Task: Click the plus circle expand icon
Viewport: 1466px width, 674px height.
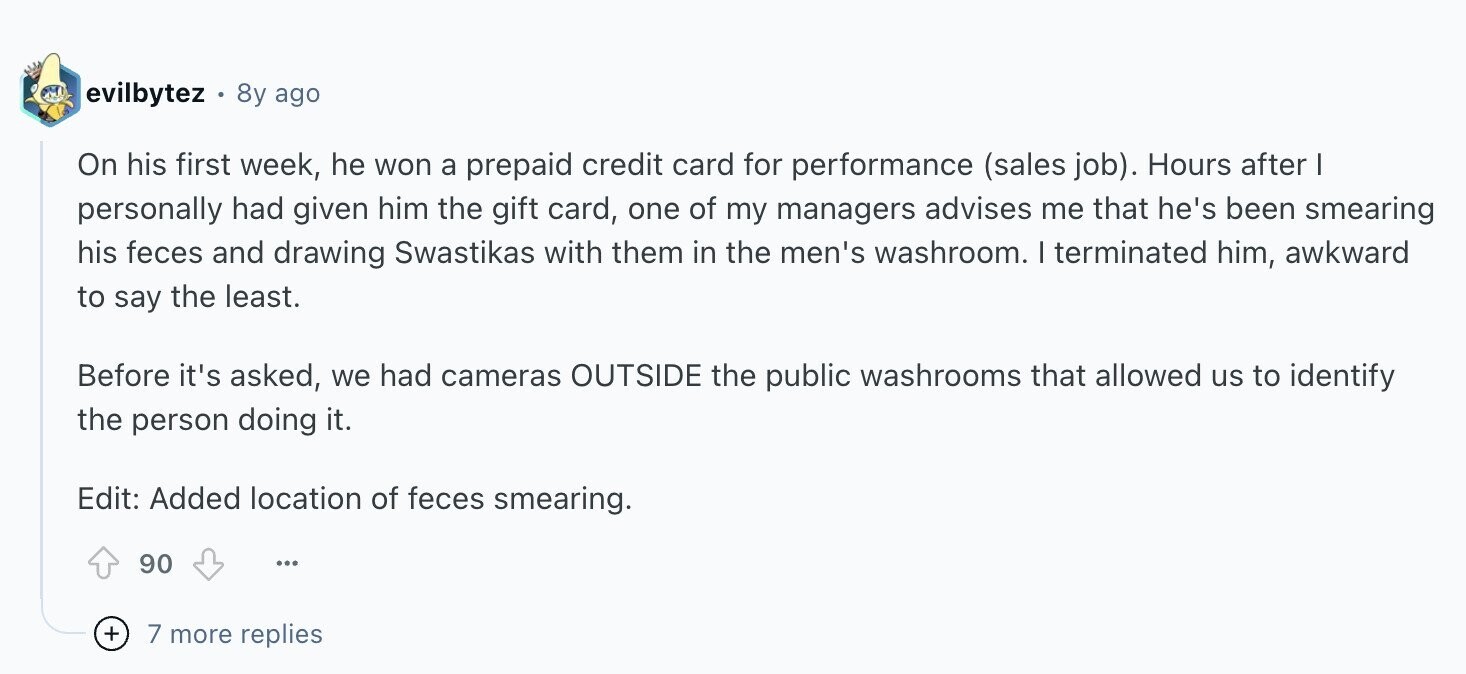Action: point(111,634)
